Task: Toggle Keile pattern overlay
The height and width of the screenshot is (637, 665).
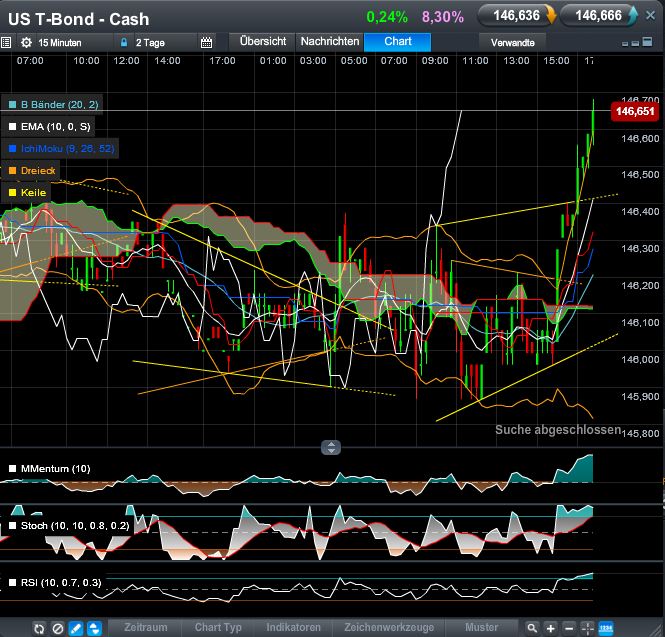Action: click(13, 193)
